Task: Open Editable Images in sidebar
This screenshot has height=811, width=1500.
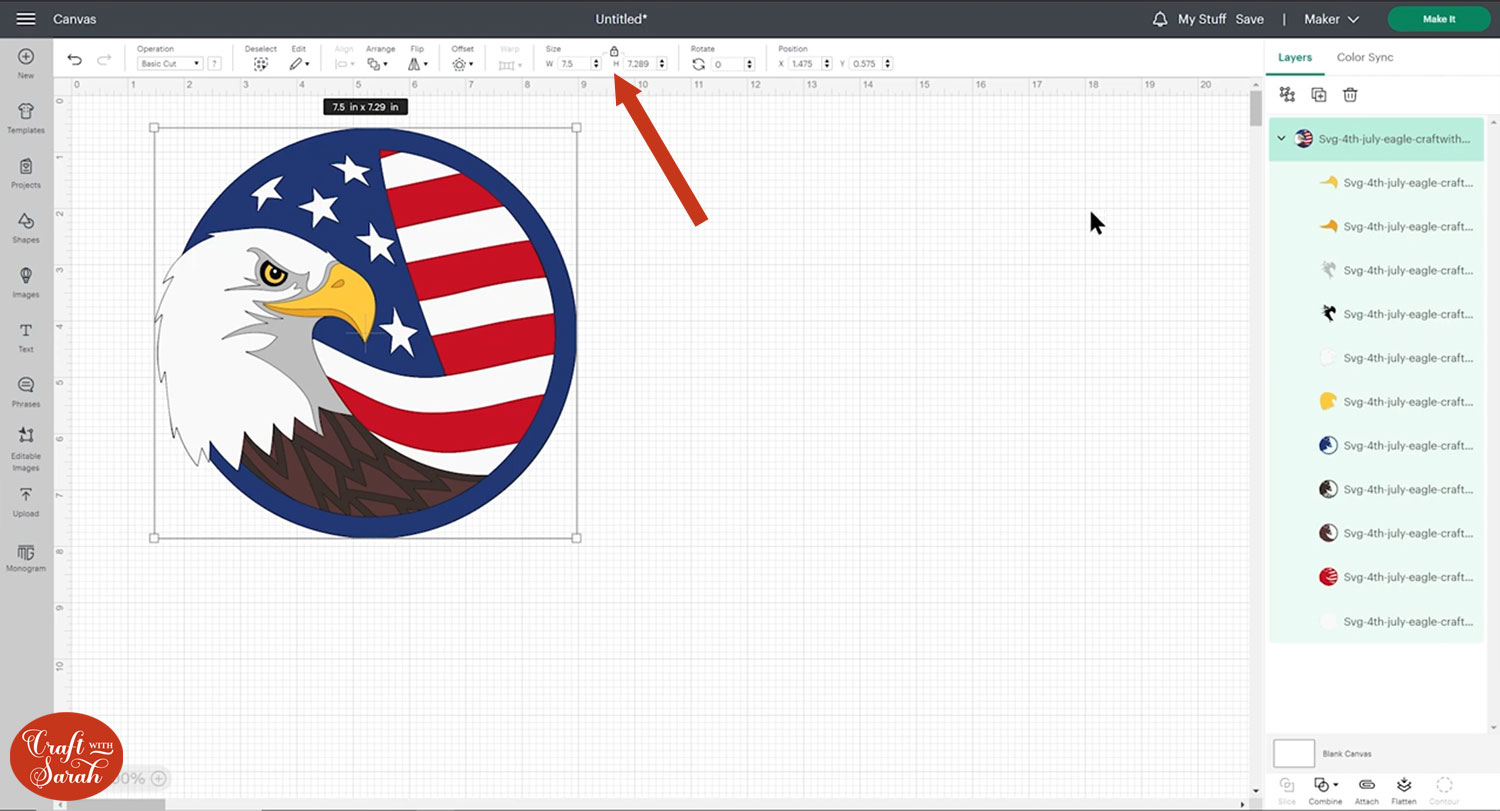Action: tap(26, 449)
